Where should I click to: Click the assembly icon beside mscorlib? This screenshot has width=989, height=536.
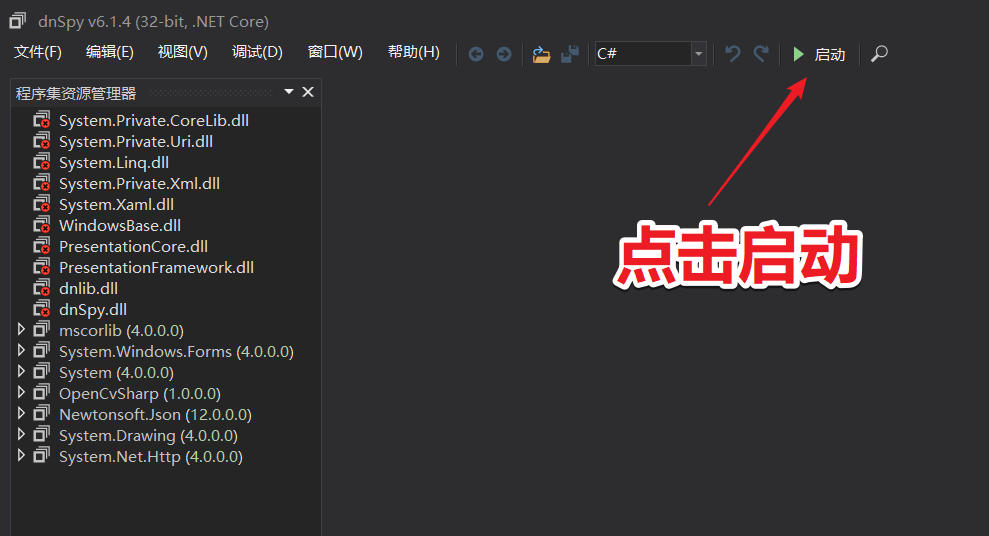point(42,329)
